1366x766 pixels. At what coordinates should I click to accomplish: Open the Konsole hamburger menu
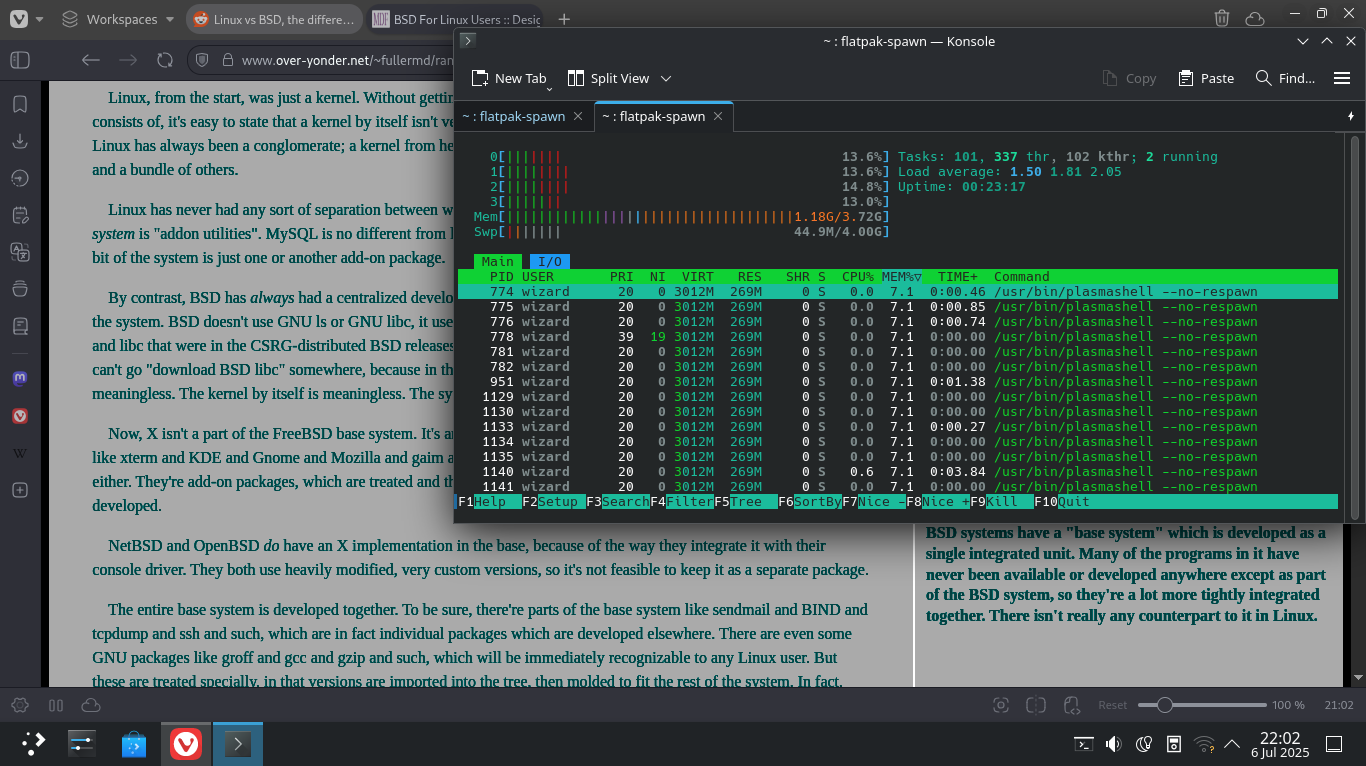[x=1342, y=78]
